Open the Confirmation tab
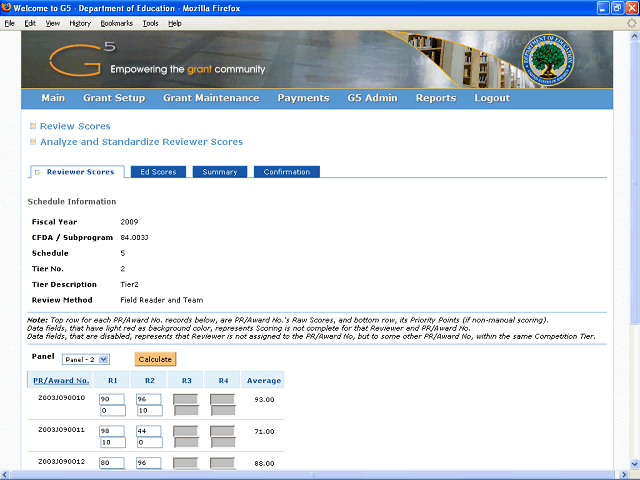 coord(286,172)
